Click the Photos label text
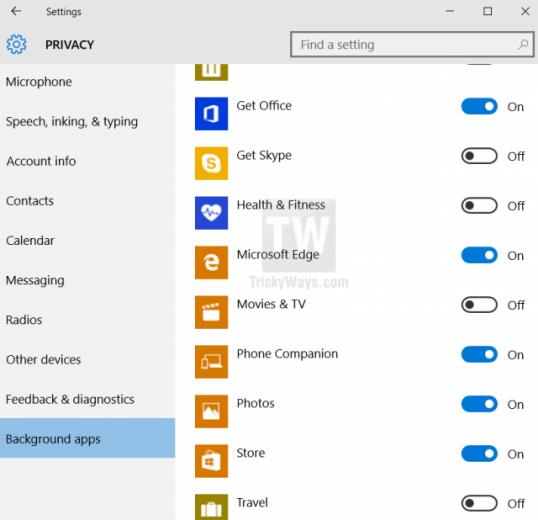Viewport: 538px width, 520px height. click(x=256, y=403)
